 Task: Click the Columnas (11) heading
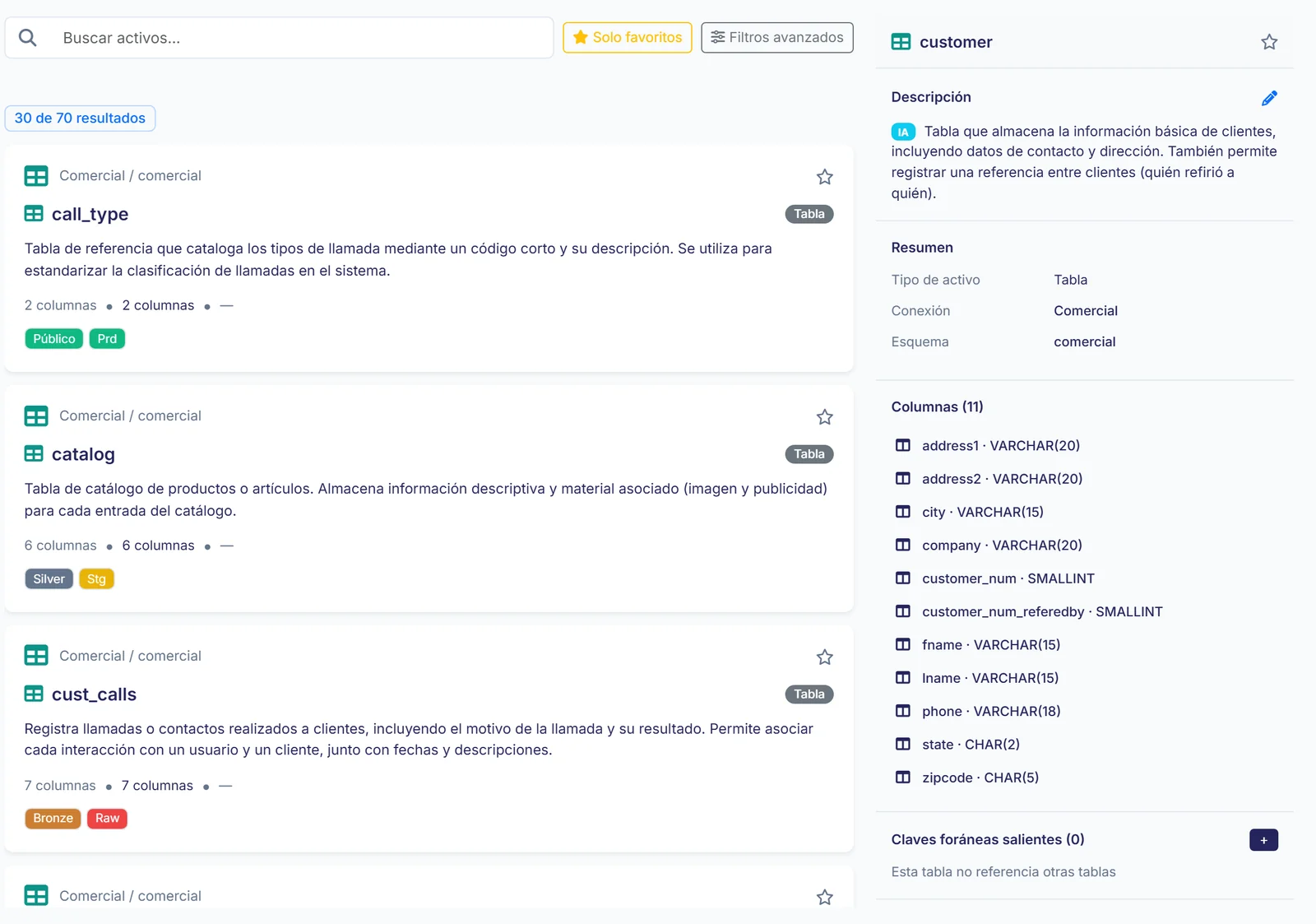tap(937, 407)
